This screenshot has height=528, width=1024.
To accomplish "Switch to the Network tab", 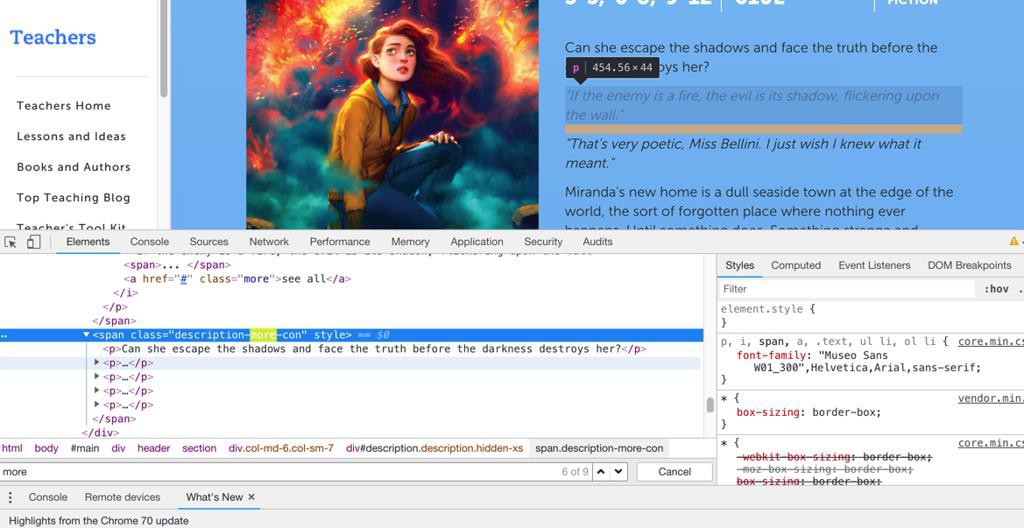I will [268, 242].
